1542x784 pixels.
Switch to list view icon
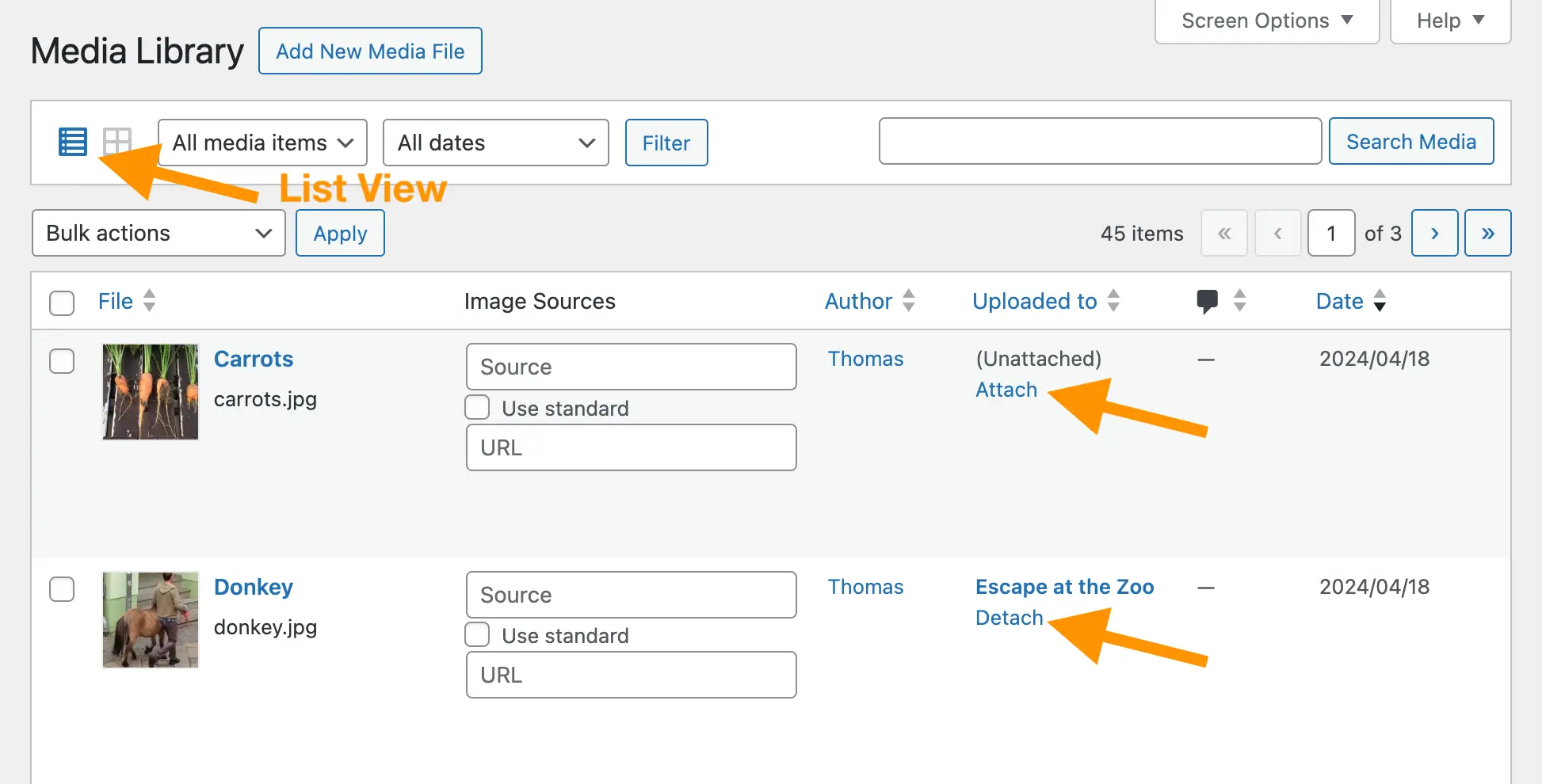coord(73,143)
